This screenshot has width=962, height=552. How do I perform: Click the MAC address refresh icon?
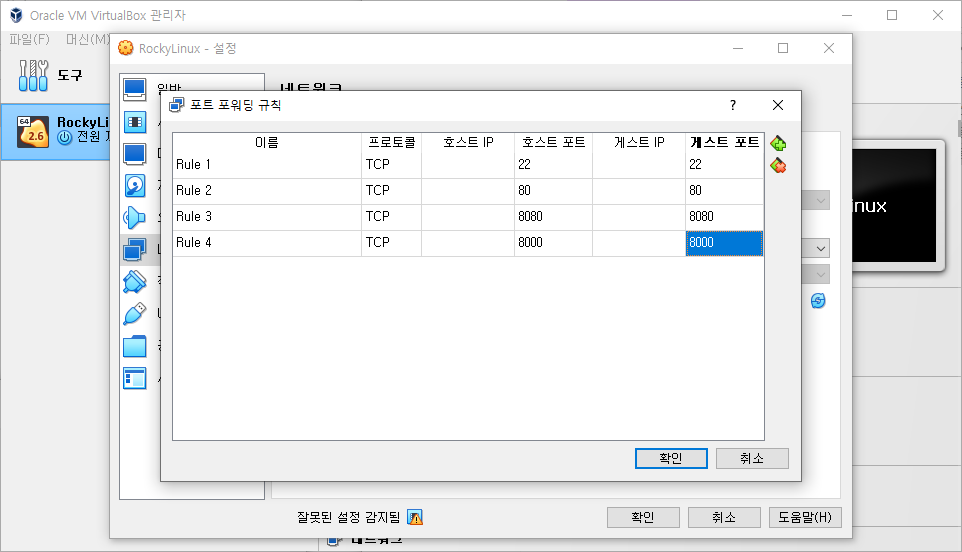(818, 301)
